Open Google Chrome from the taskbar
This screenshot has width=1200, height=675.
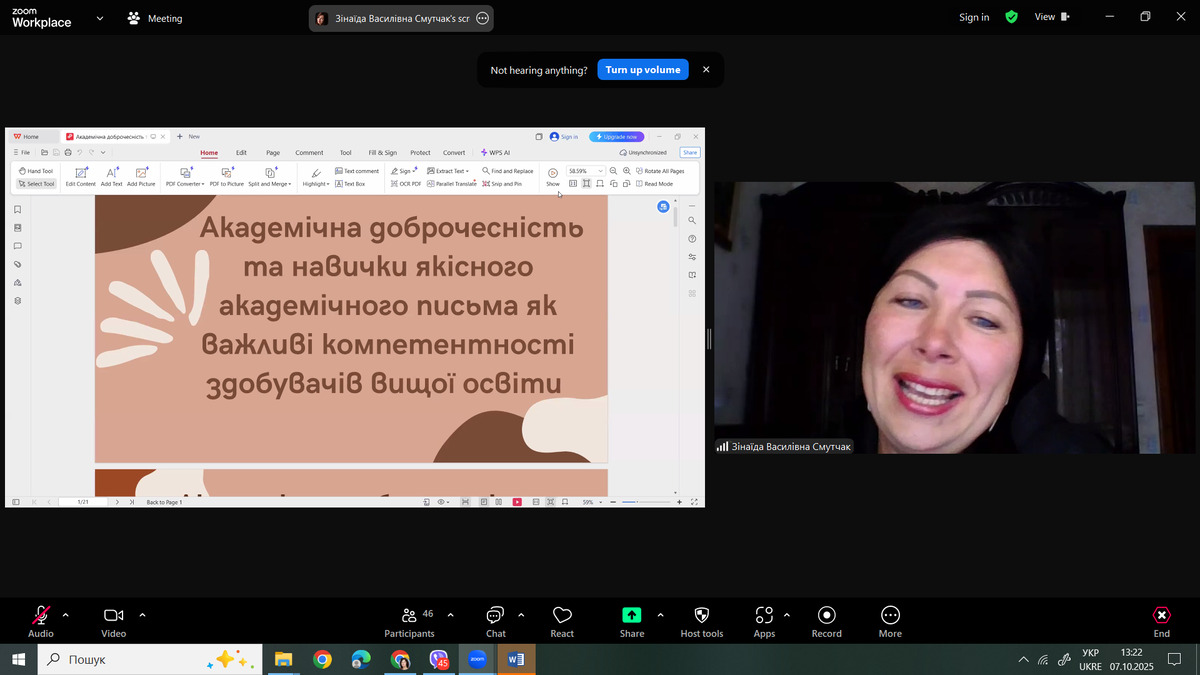pyautogui.click(x=322, y=660)
